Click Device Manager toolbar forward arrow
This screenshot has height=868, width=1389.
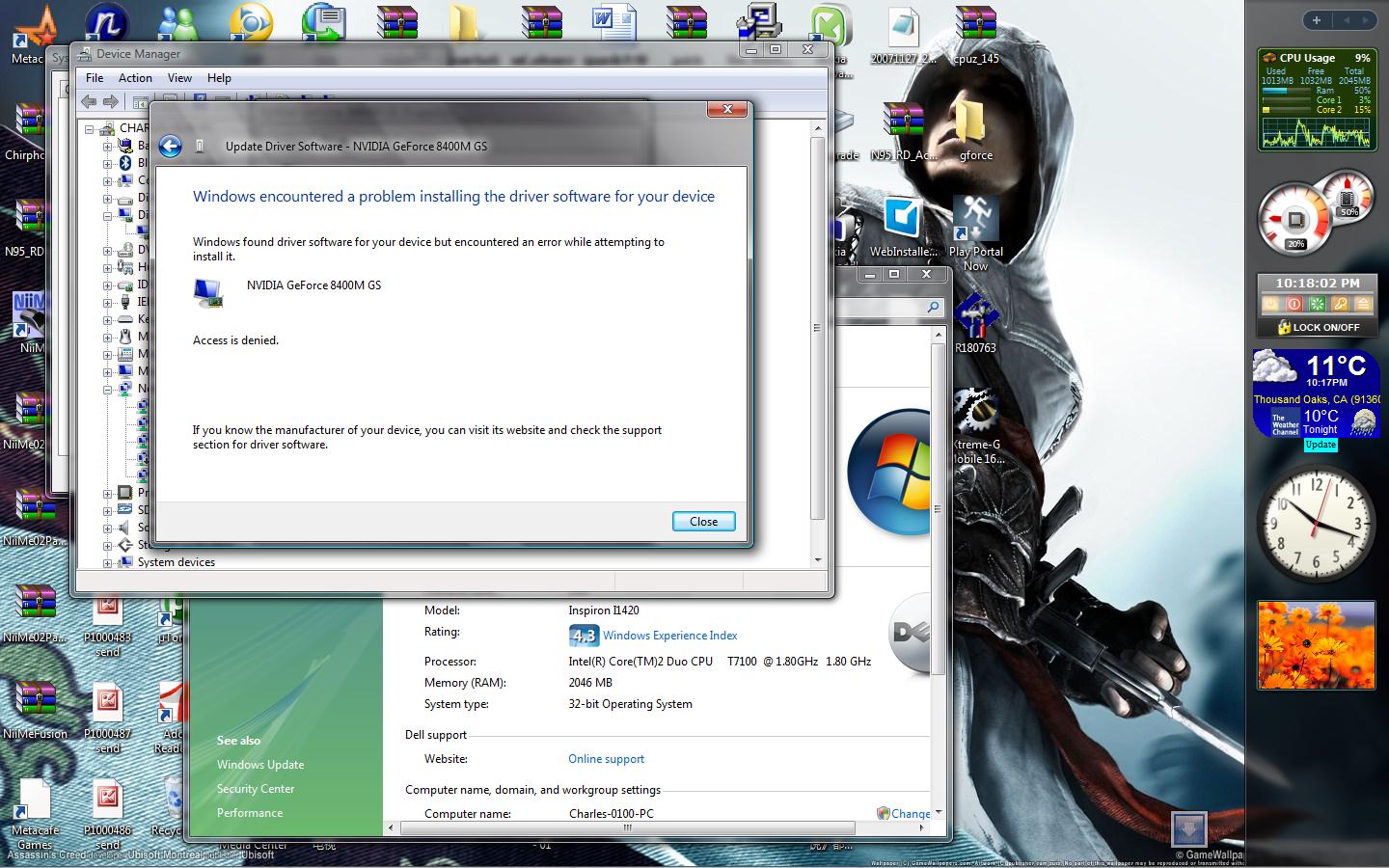click(110, 101)
